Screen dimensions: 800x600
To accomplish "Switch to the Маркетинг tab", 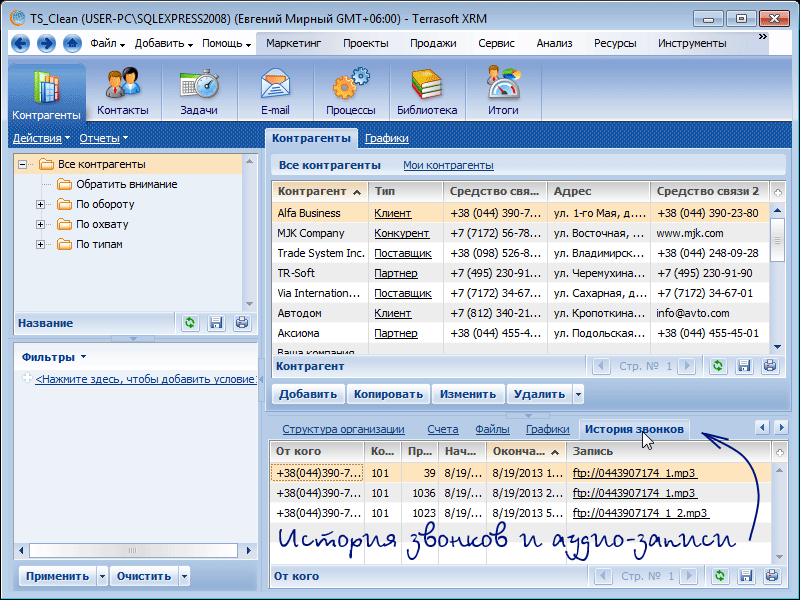I will point(293,43).
